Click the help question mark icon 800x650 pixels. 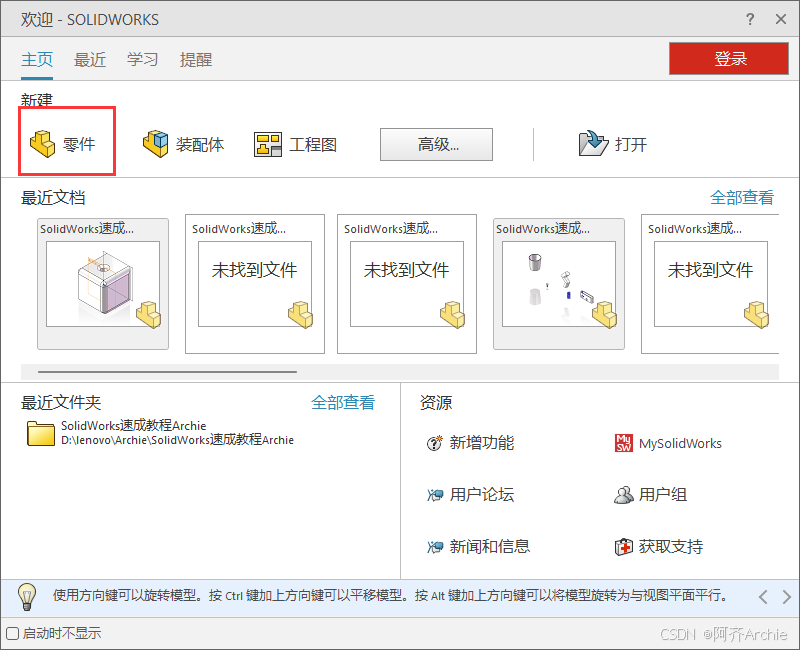tap(749, 19)
